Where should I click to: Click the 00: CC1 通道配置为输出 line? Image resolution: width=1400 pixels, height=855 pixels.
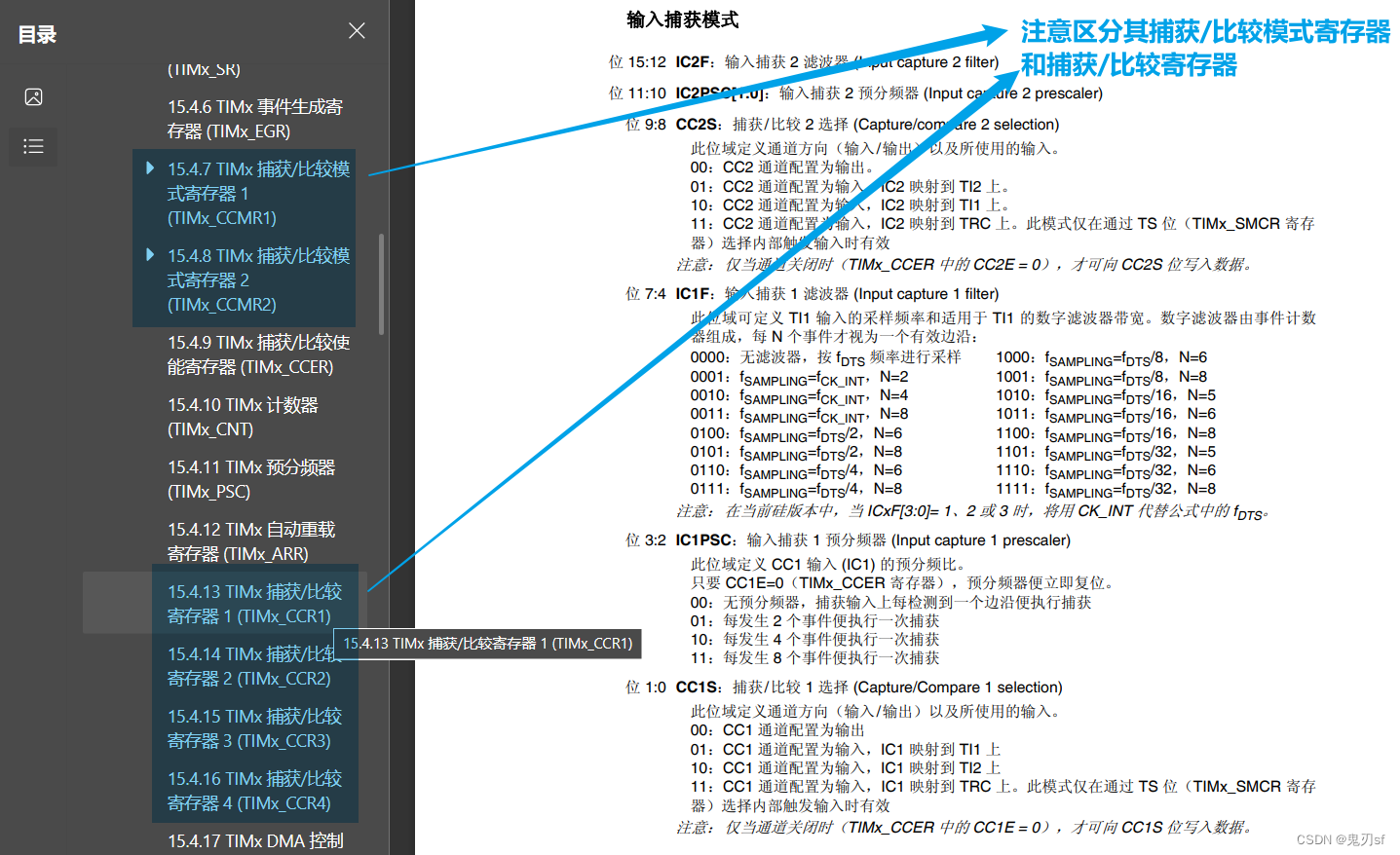click(777, 730)
